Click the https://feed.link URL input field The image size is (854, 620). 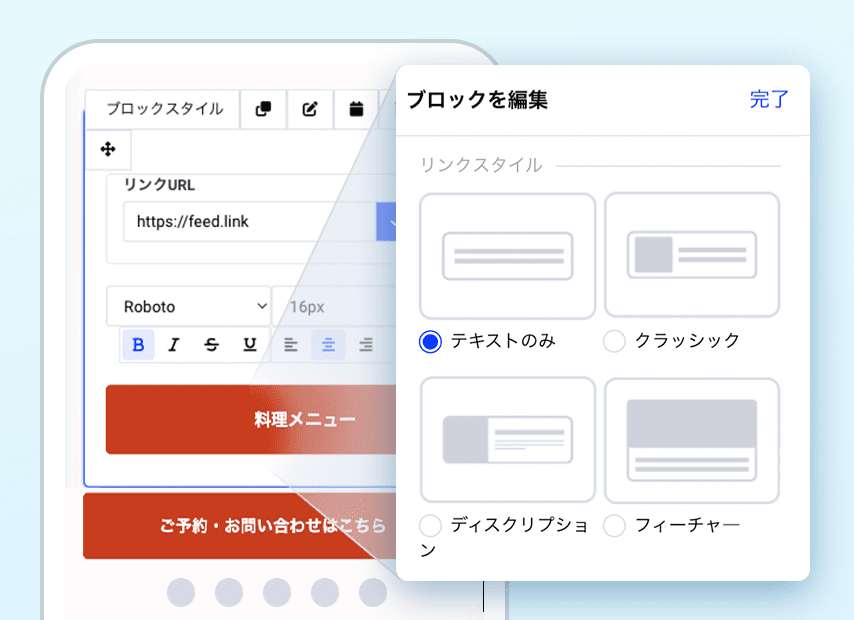point(249,222)
